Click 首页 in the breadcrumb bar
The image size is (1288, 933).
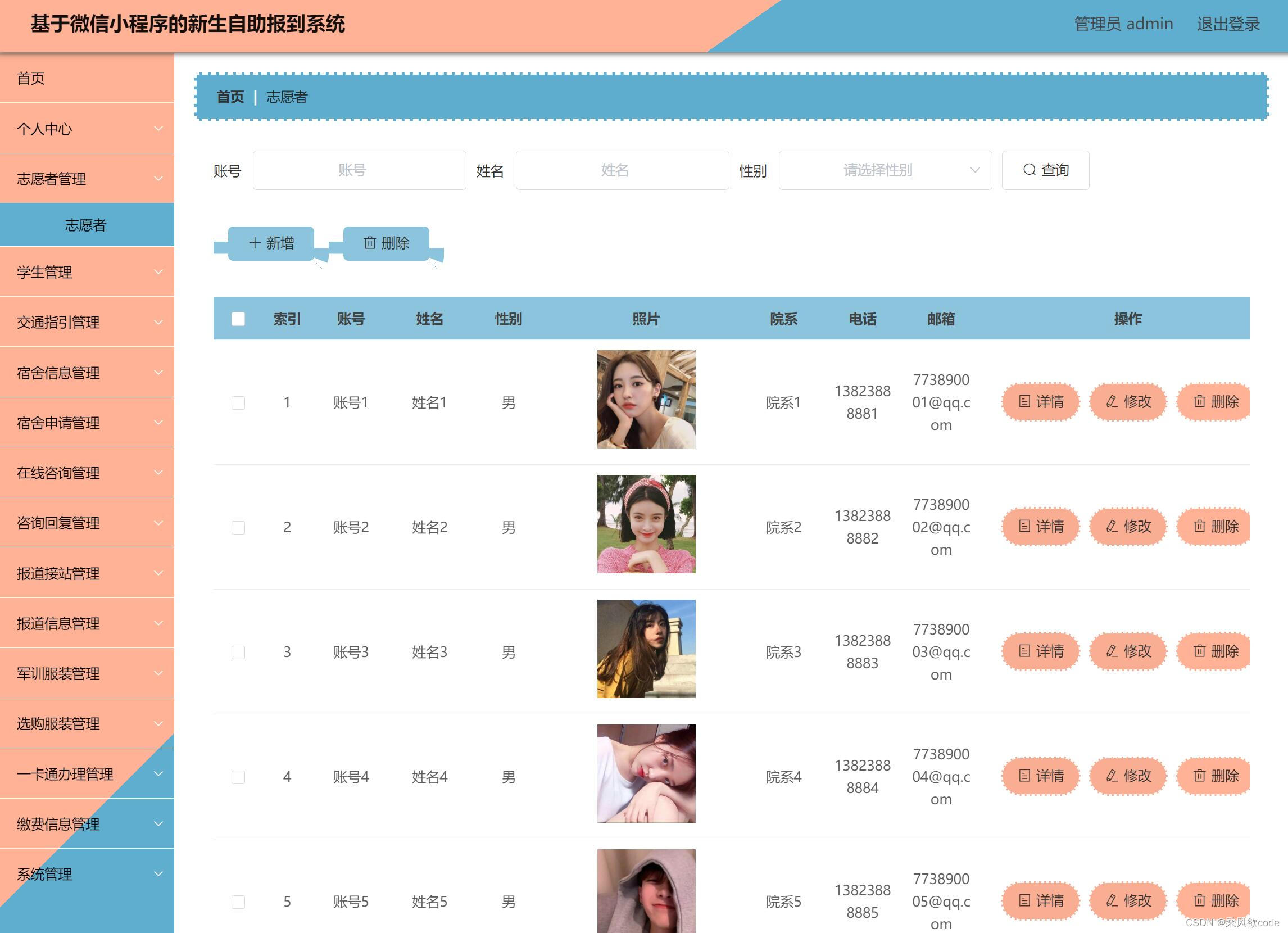(x=230, y=97)
